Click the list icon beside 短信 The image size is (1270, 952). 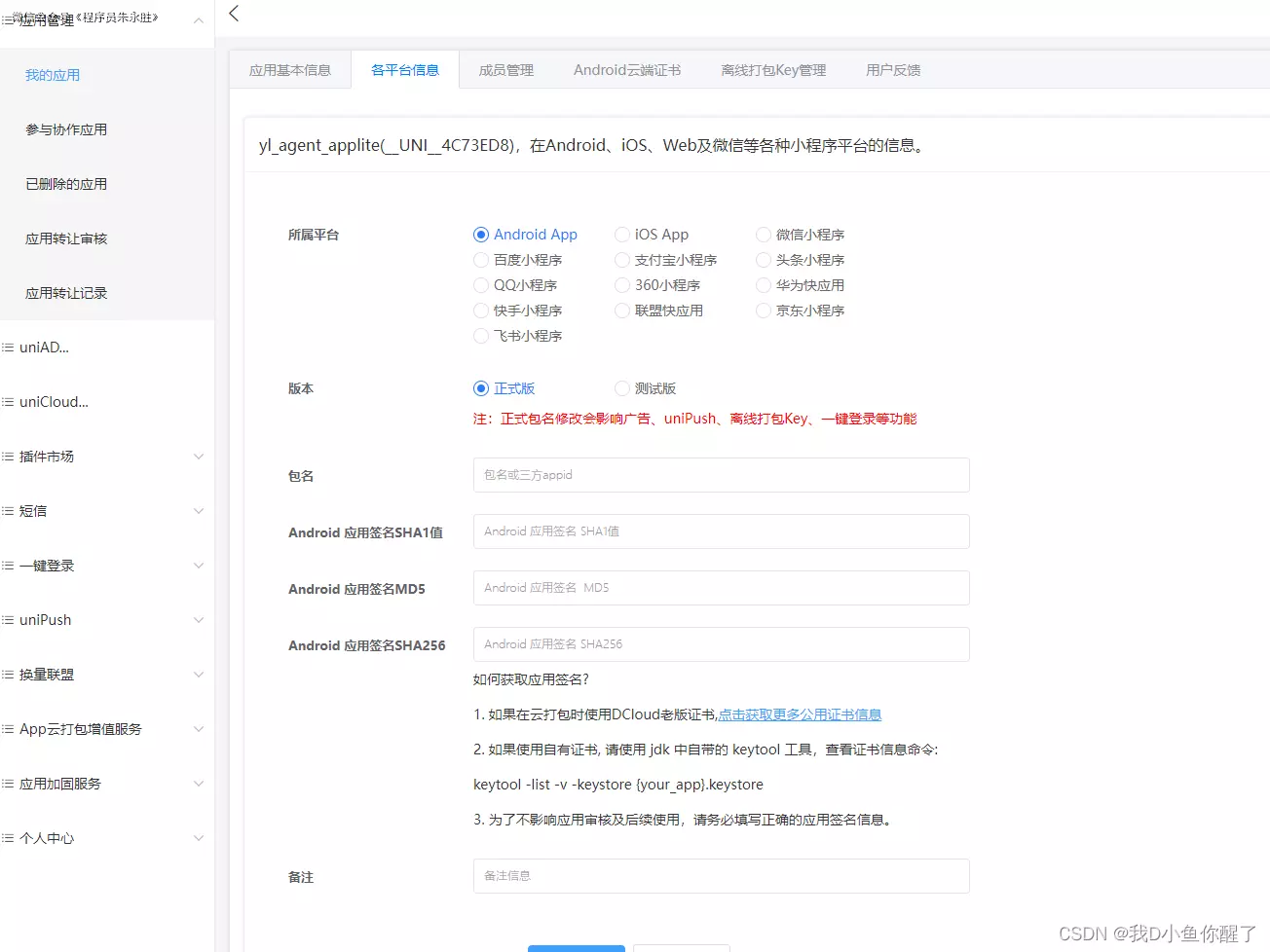click(x=8, y=511)
